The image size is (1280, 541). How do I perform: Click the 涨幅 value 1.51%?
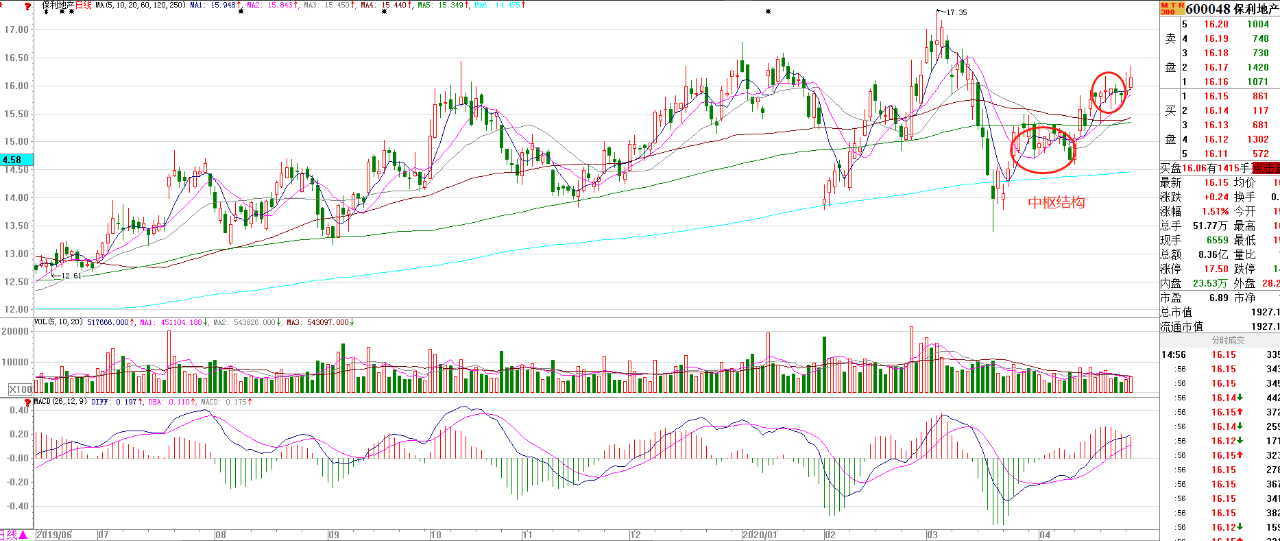click(1217, 212)
